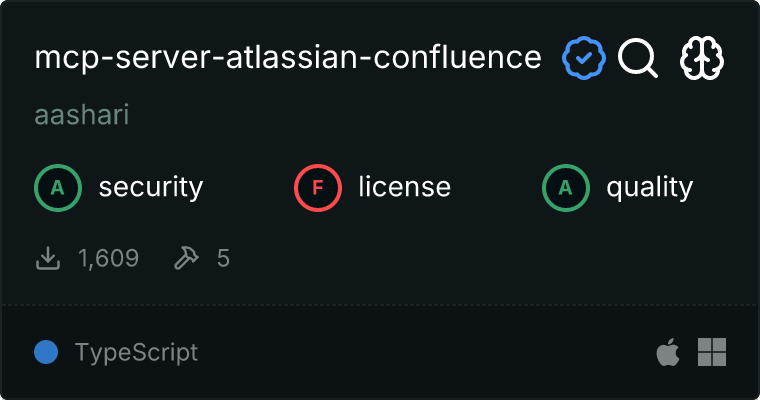
Task: Click the license label text
Action: (x=404, y=187)
